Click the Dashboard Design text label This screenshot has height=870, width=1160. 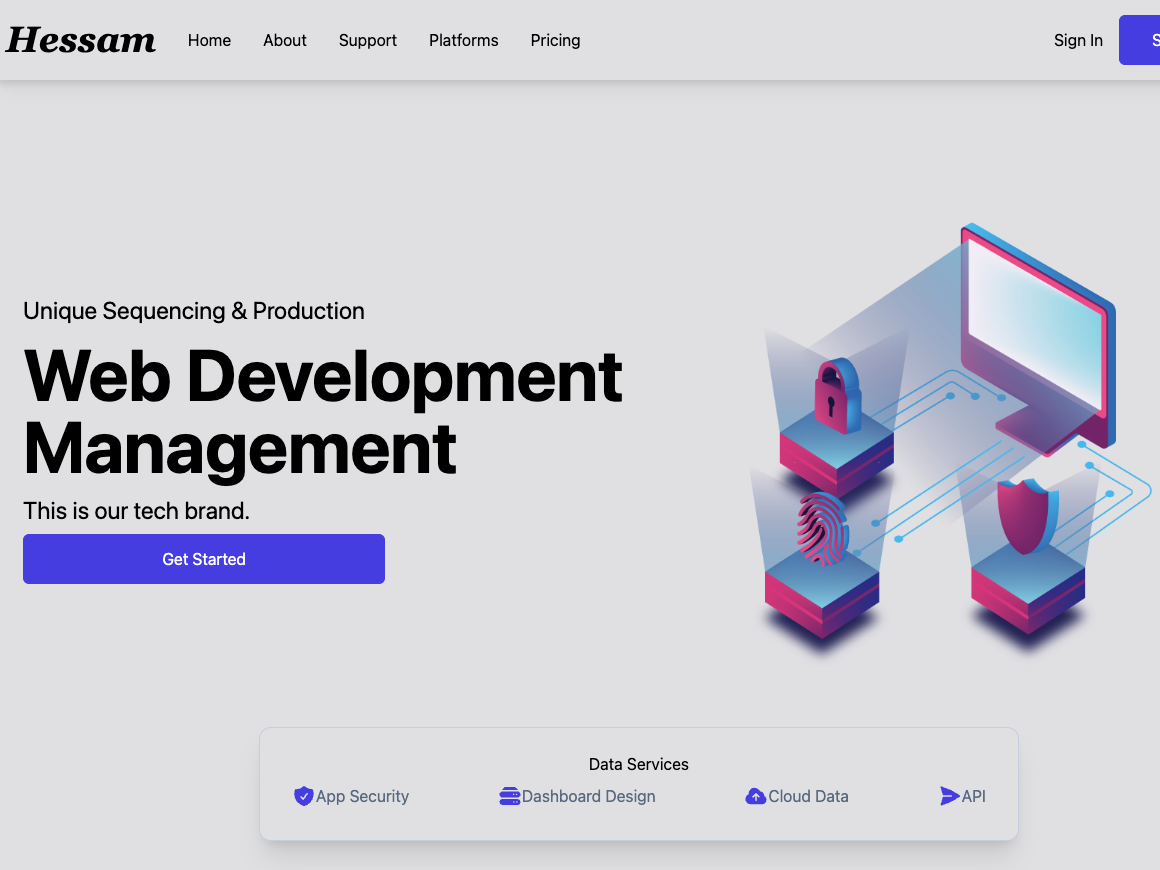coord(588,796)
